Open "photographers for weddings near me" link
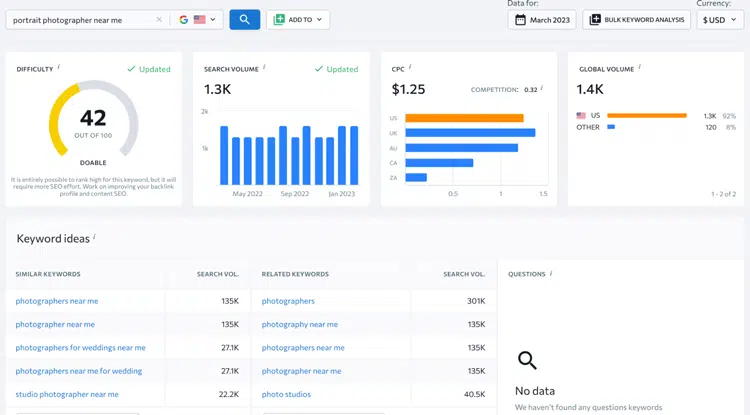Image resolution: width=750 pixels, height=415 pixels. 80,348
